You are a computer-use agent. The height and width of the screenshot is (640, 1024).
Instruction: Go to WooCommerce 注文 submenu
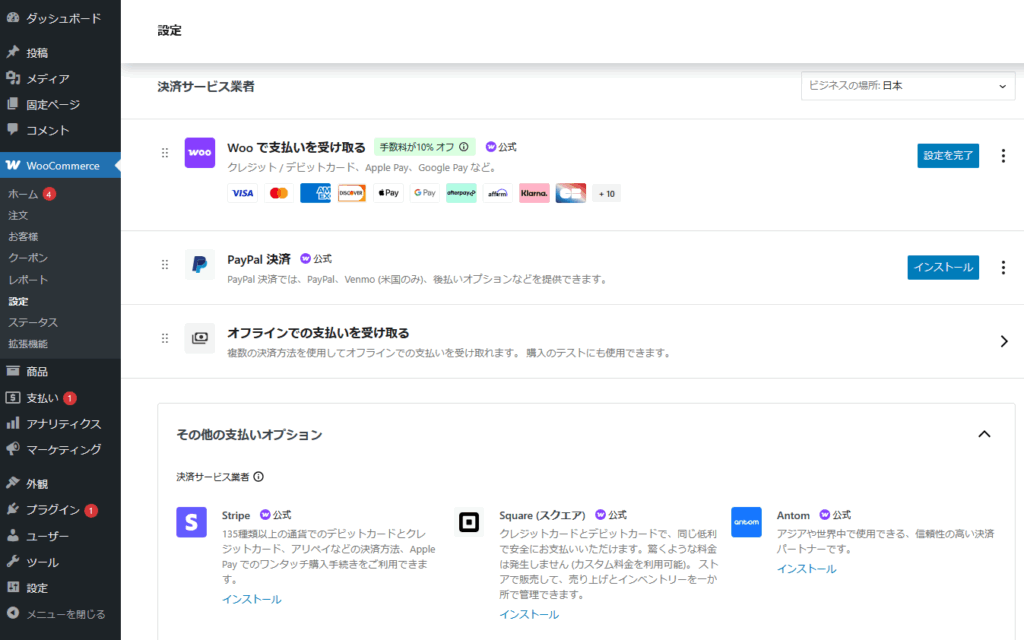[18, 216]
